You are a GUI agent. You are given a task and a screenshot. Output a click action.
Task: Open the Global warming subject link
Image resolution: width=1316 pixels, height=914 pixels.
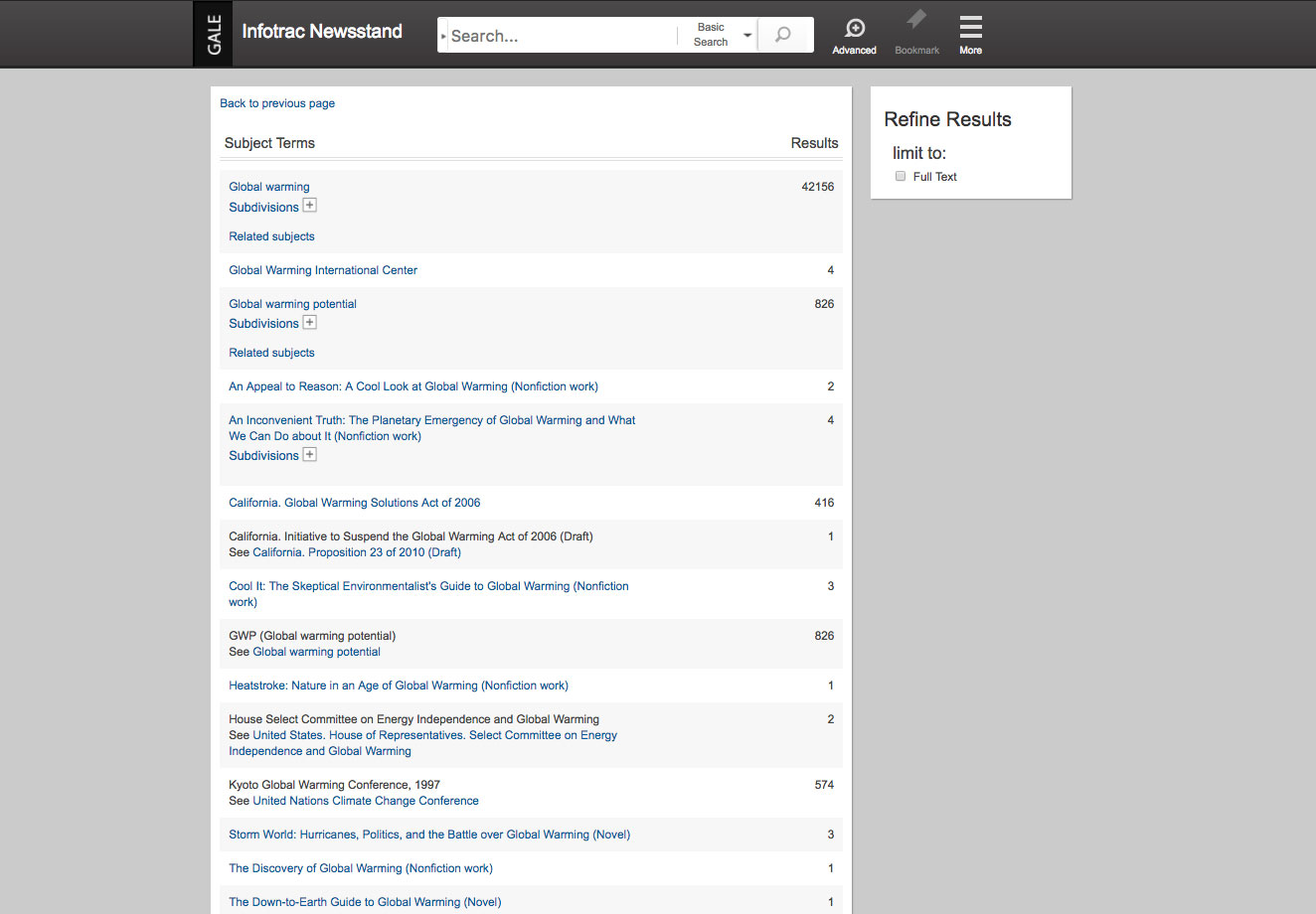(x=269, y=187)
